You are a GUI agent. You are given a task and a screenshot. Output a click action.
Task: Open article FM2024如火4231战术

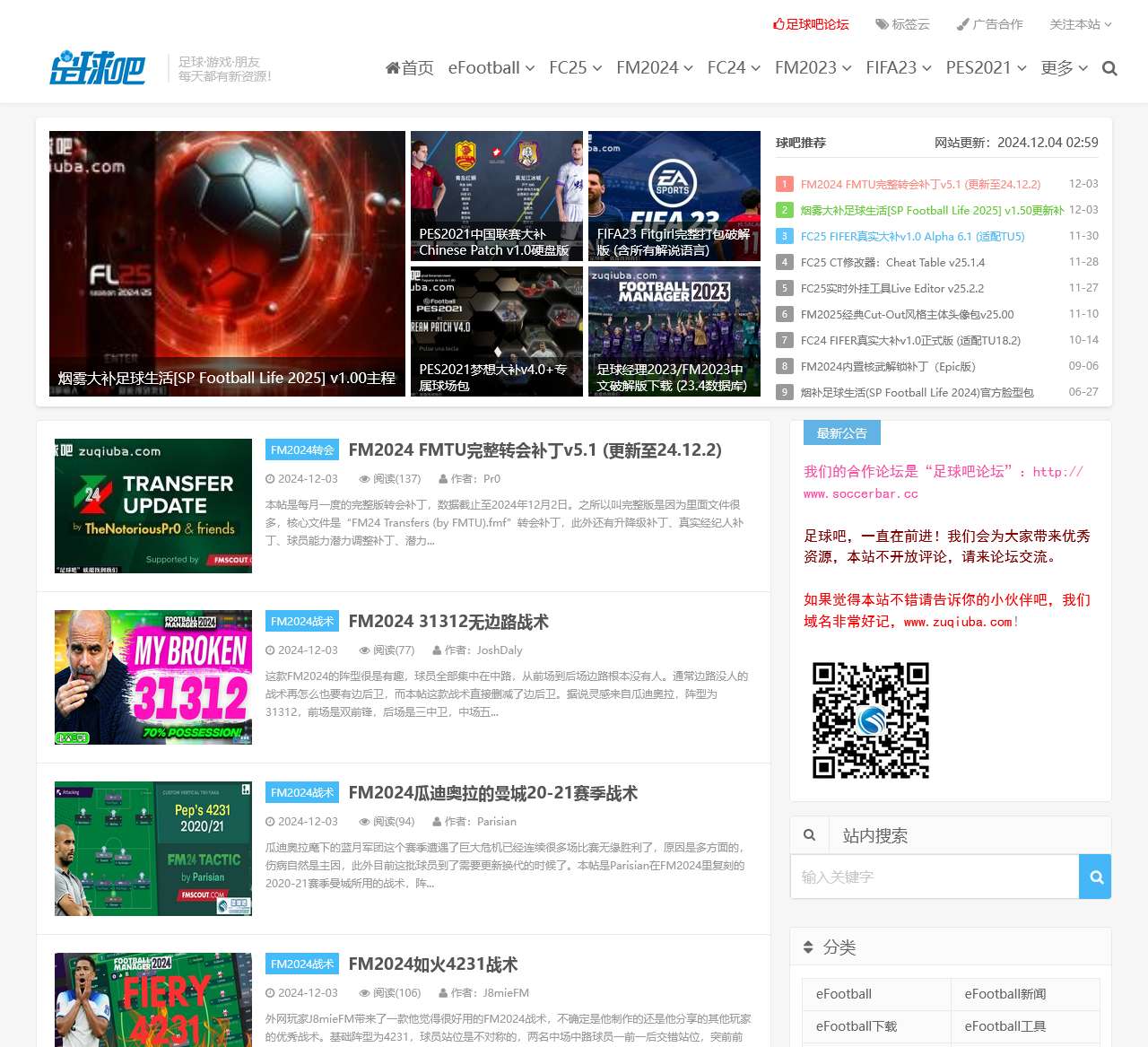432,964
